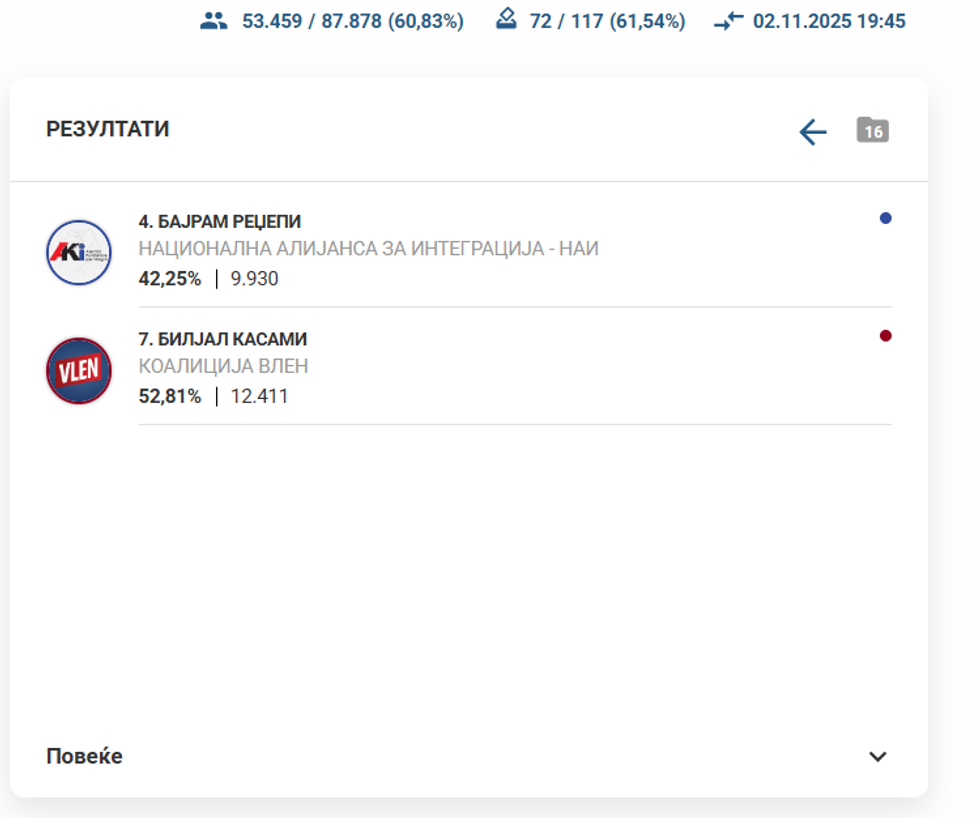Viewport: 980px width, 818px height.
Task: Click the КОАЛИЦИЈА ВЛЕН party name
Action: click(x=223, y=367)
